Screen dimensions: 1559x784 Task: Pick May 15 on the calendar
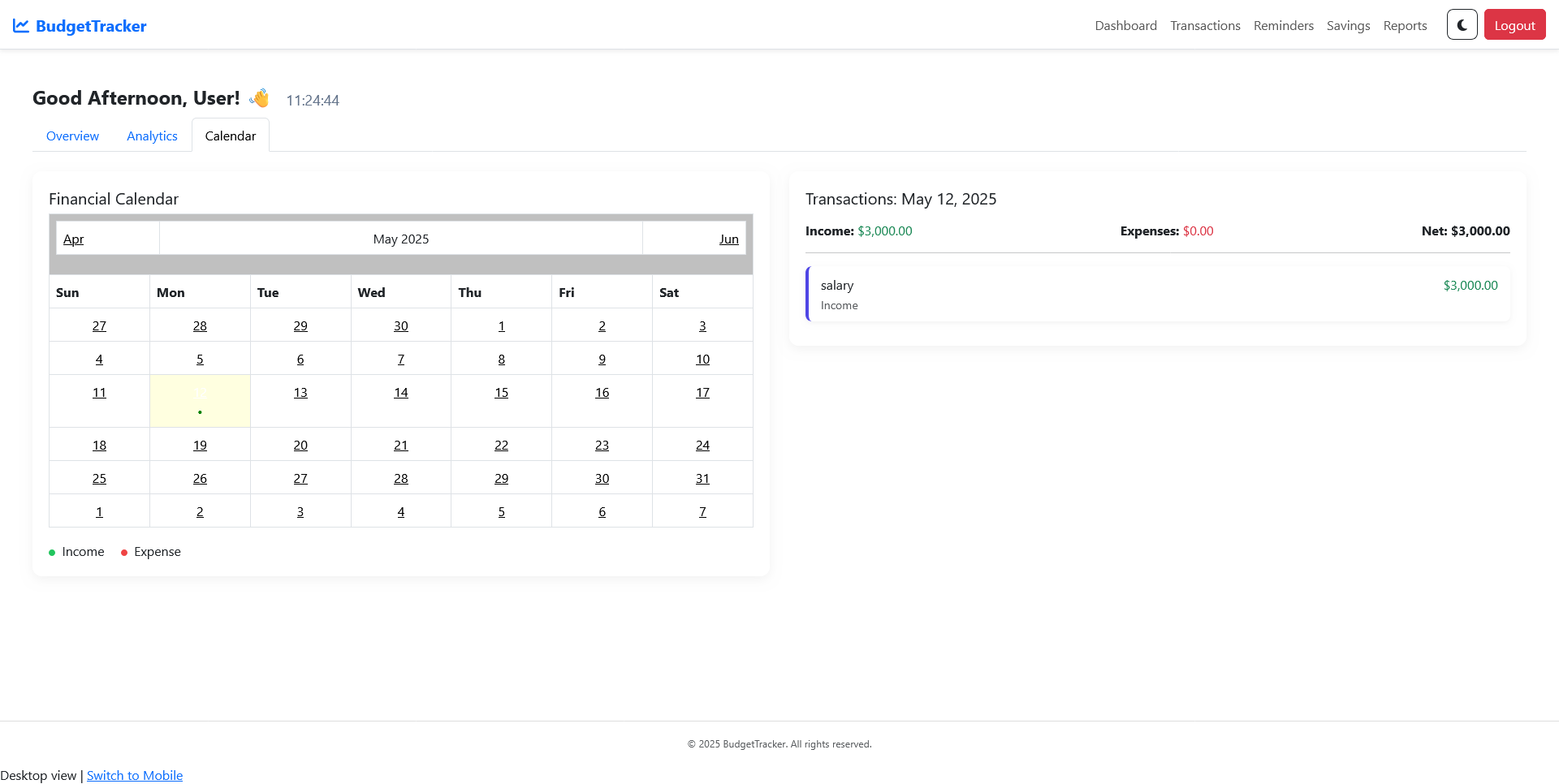pos(501,393)
